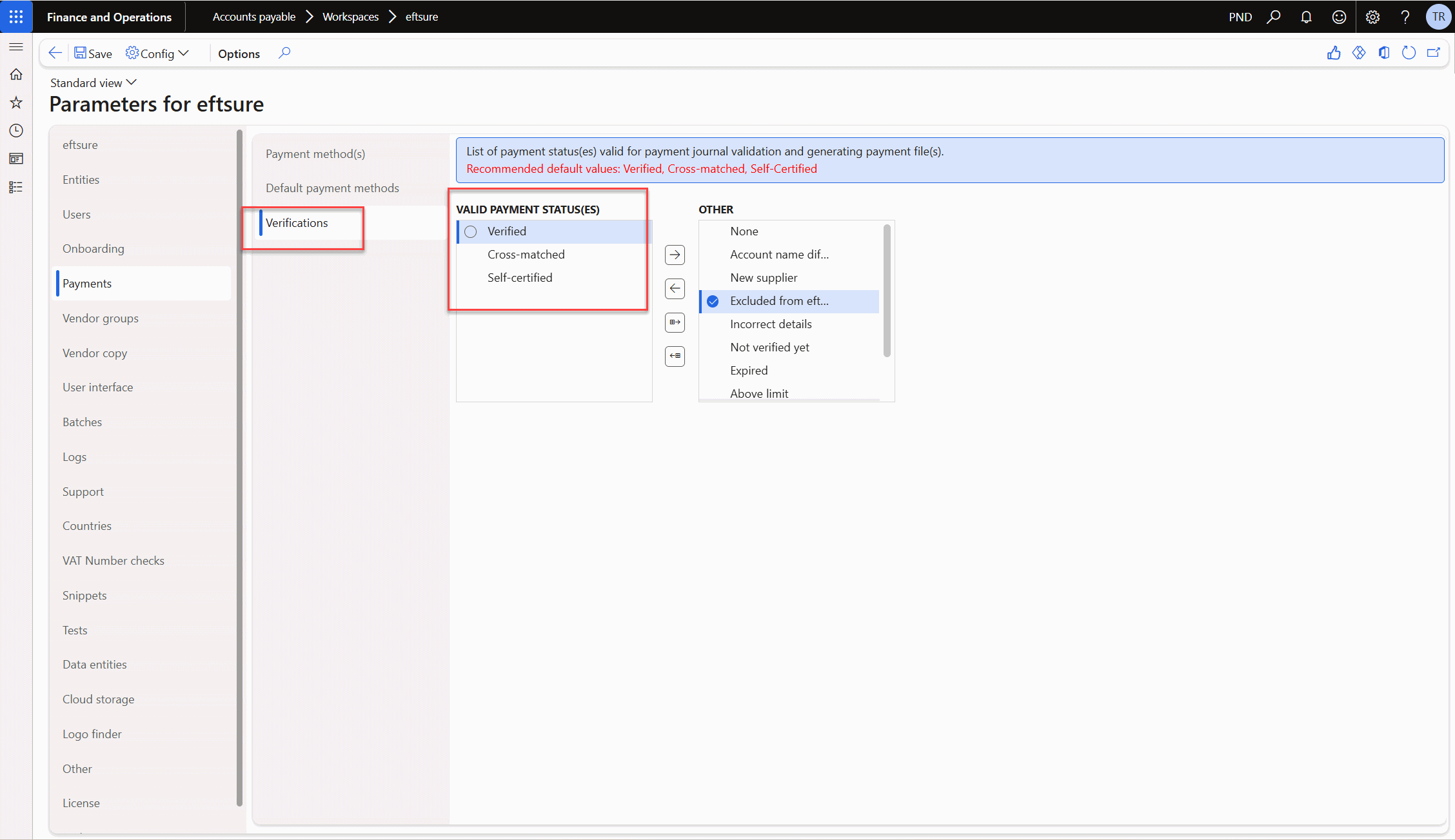Select Self-certified in valid statuses
Screen dimensions: 1455x840
(555, 278)
